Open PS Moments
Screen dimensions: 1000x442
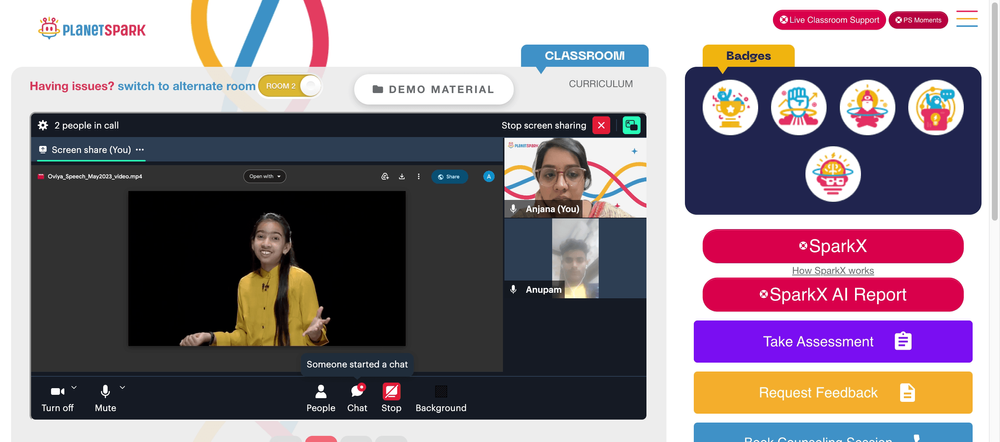pos(918,20)
